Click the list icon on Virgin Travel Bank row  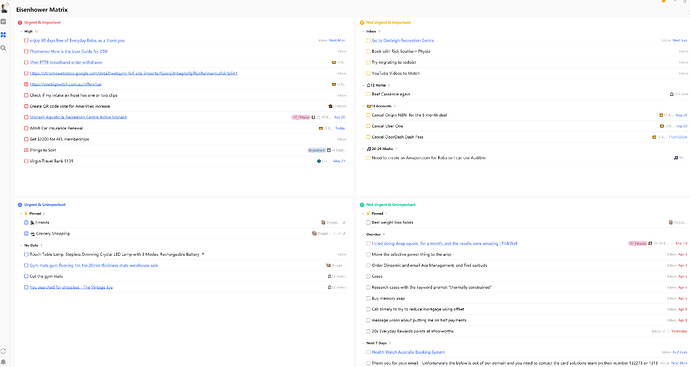pyautogui.click(x=319, y=161)
